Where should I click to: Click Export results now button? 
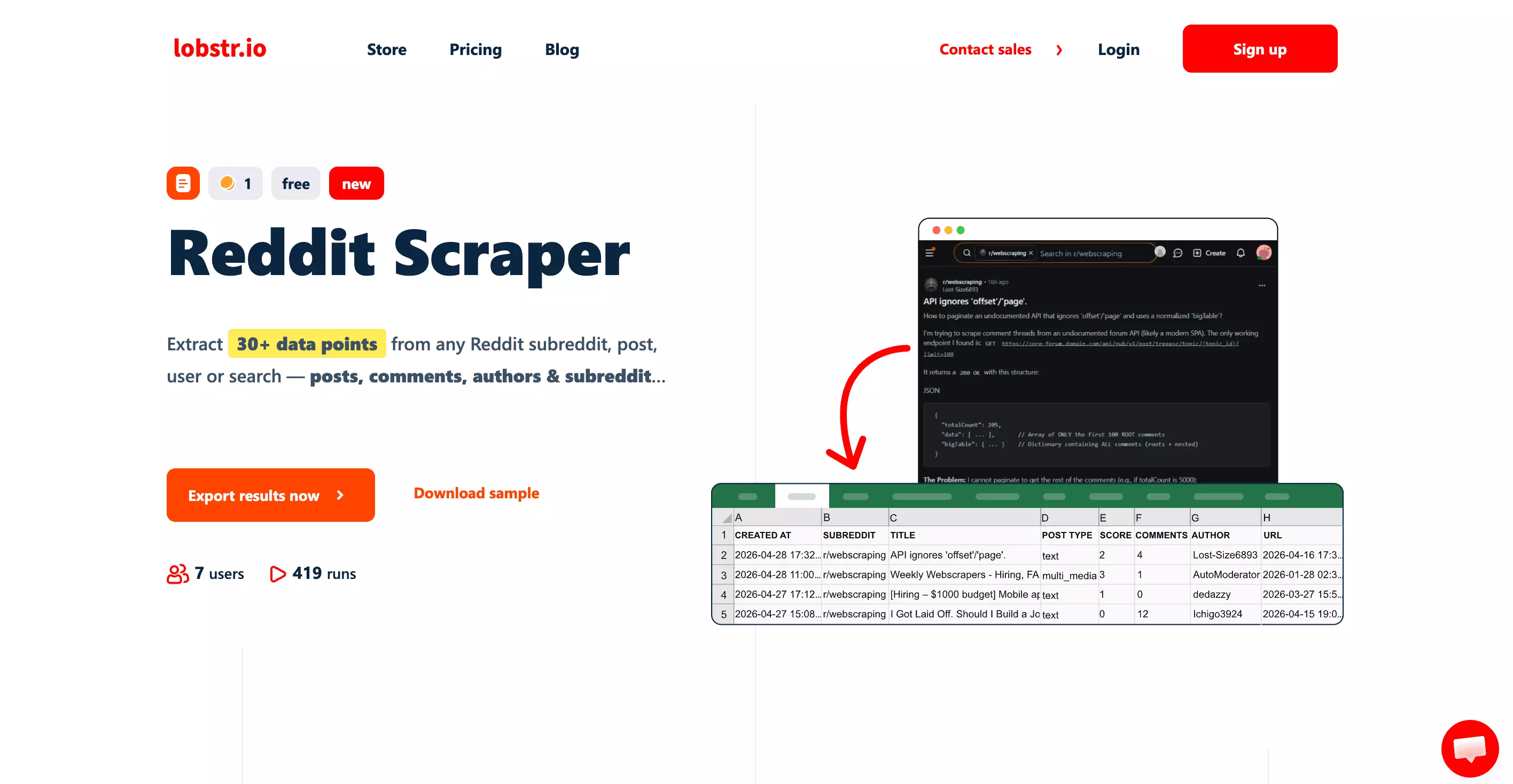click(270, 495)
